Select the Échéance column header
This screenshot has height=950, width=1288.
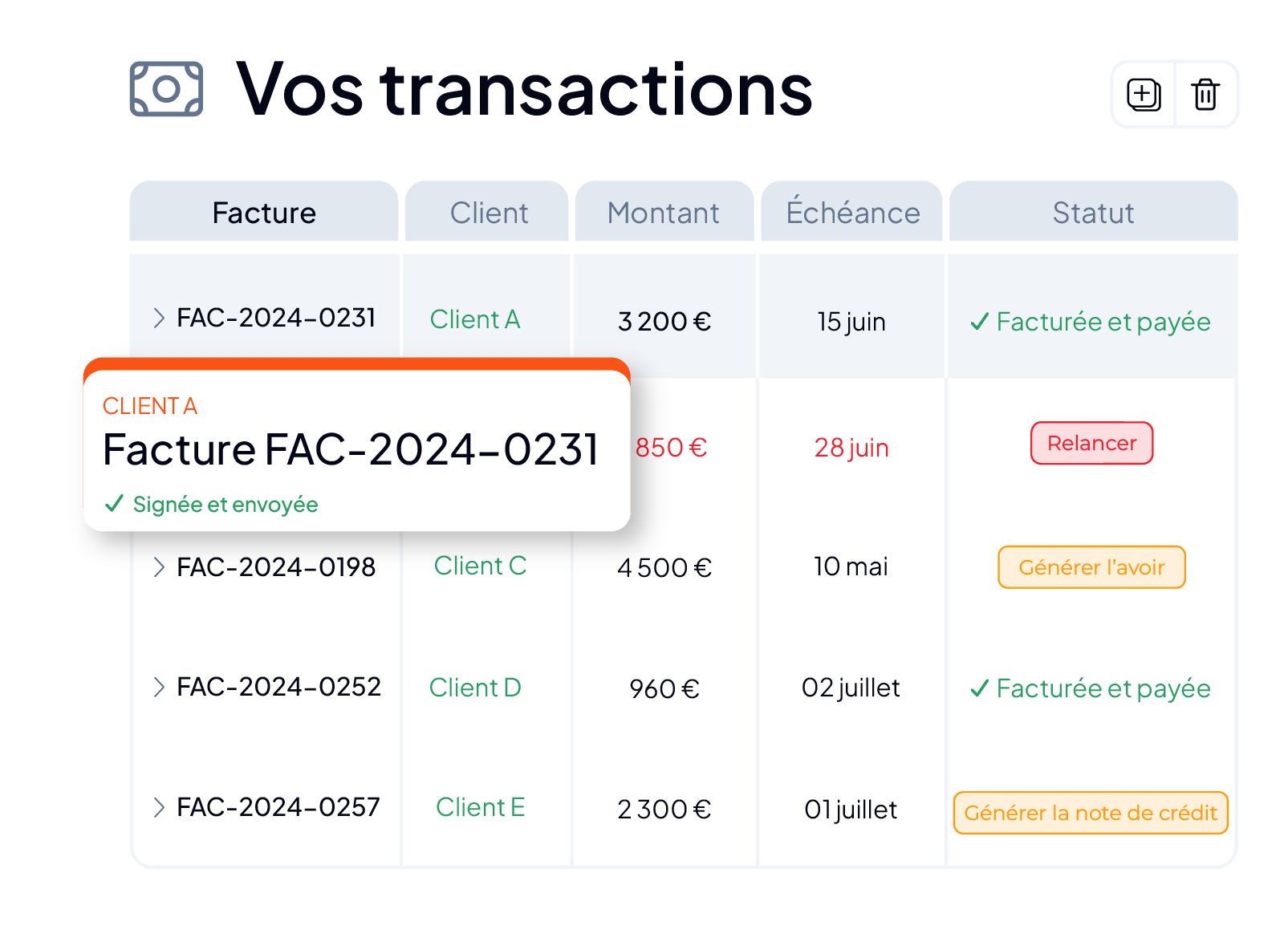[x=851, y=212]
